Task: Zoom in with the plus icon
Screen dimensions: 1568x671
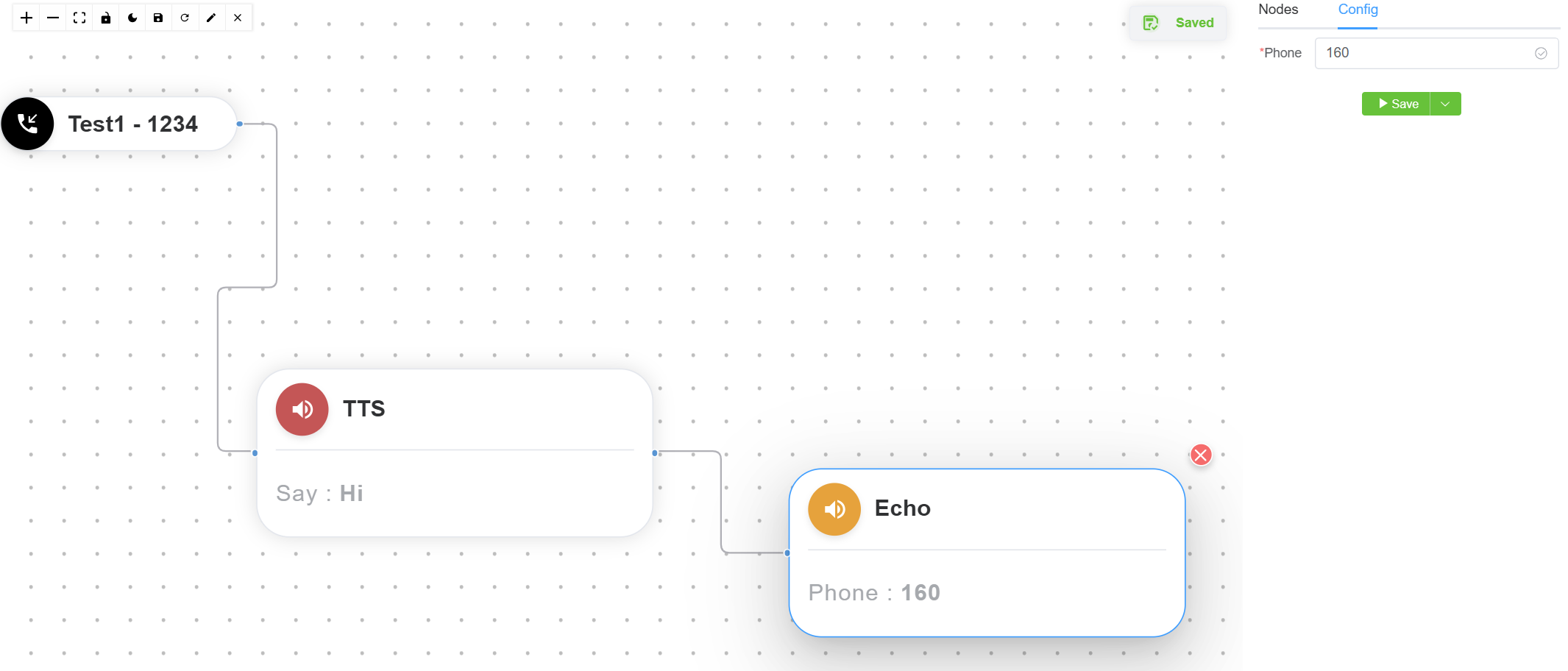Action: [26, 18]
